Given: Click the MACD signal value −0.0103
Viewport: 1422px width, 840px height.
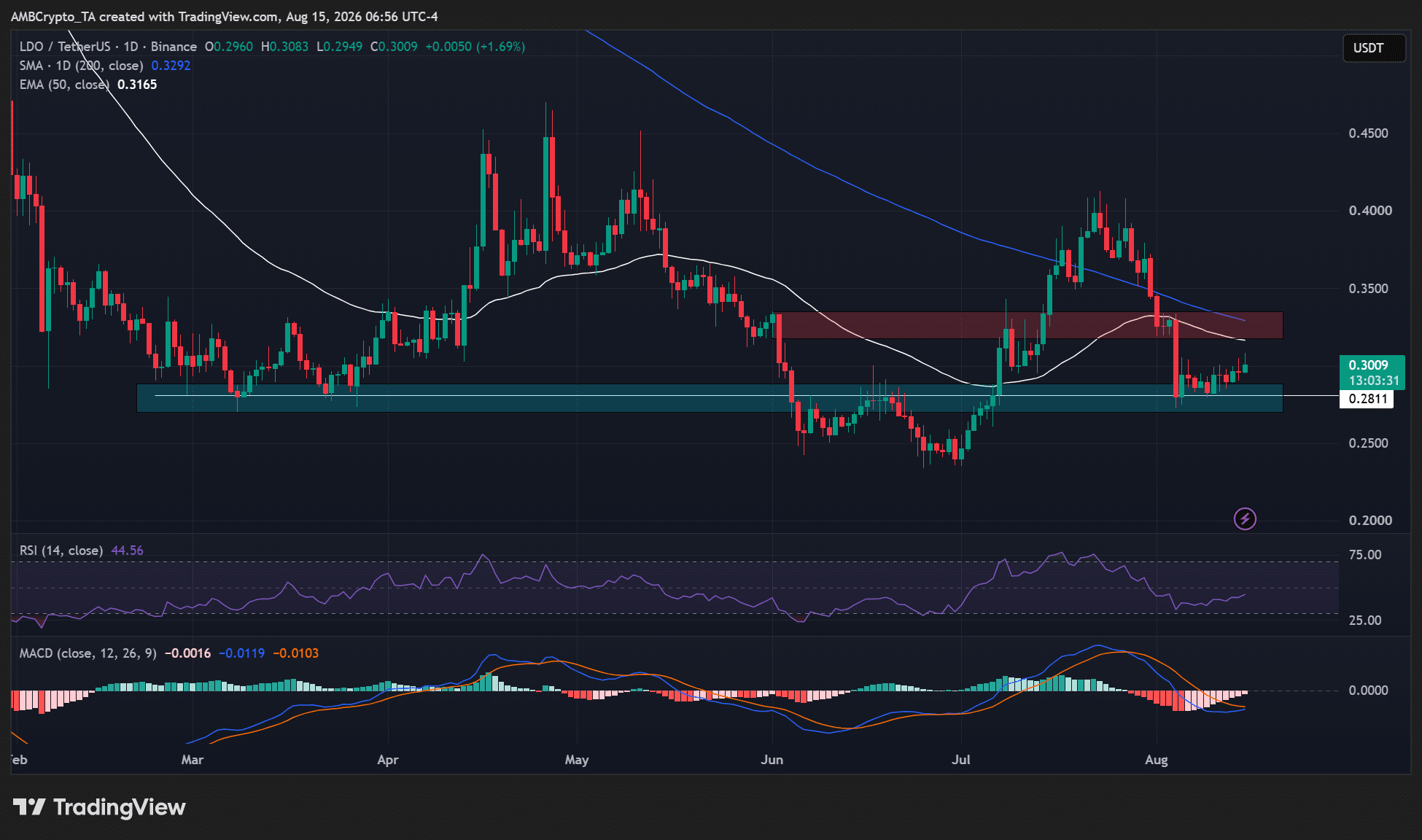Looking at the screenshot, I should pyautogui.click(x=295, y=653).
